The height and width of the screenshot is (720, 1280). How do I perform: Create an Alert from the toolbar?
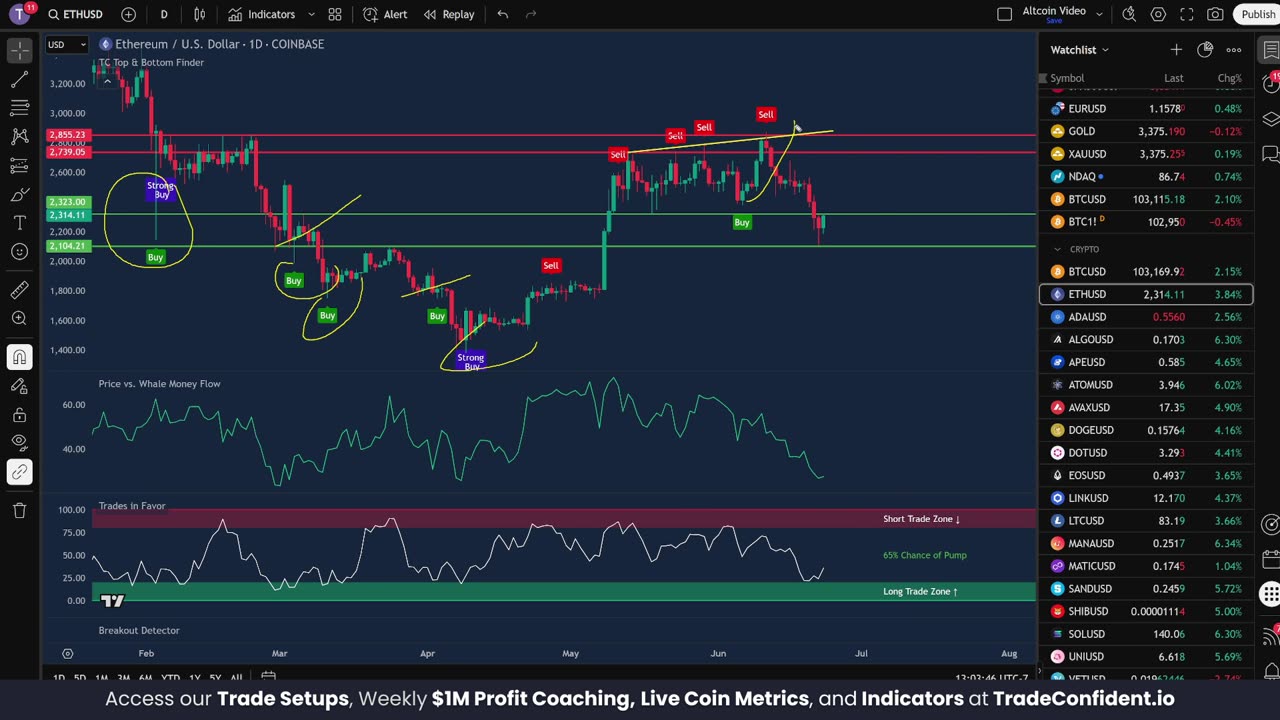click(385, 14)
